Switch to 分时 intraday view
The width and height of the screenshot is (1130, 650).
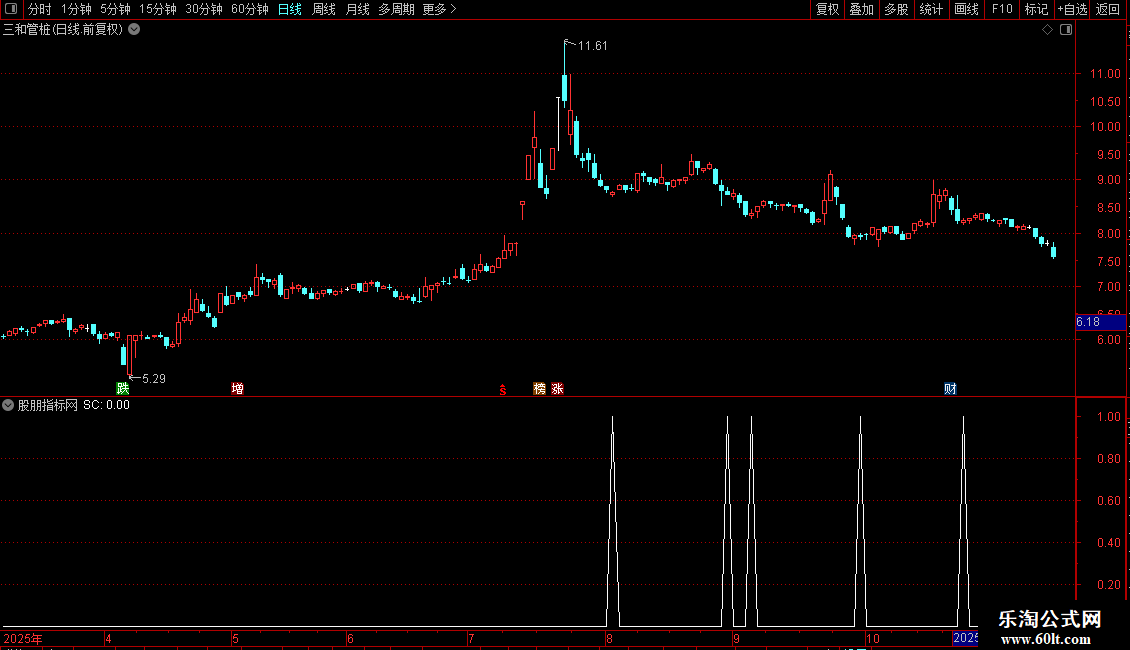click(40, 9)
